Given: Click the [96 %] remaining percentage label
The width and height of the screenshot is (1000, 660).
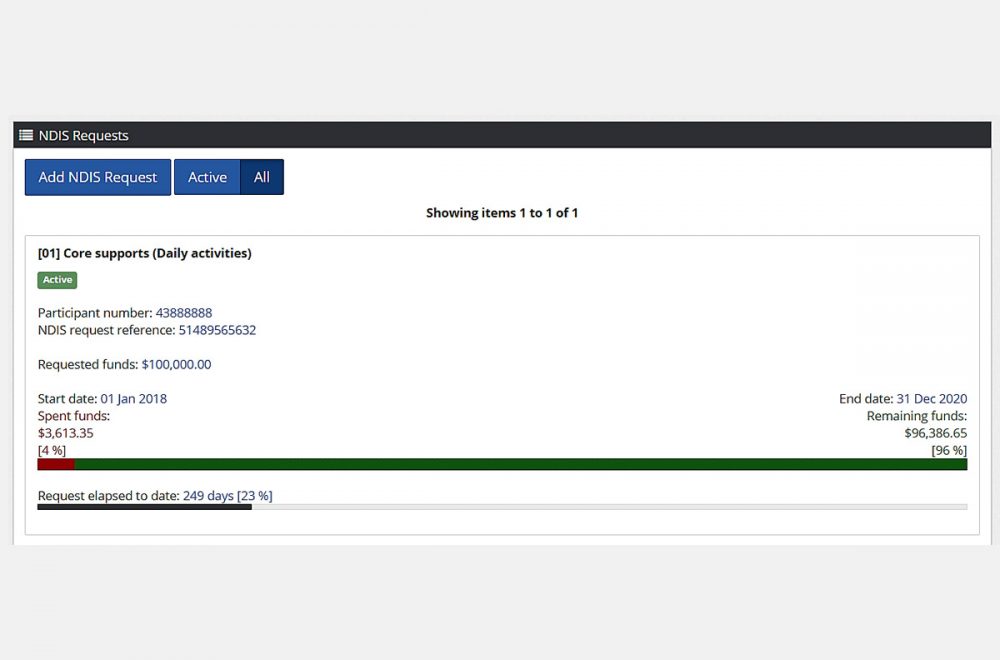Looking at the screenshot, I should (x=949, y=450).
